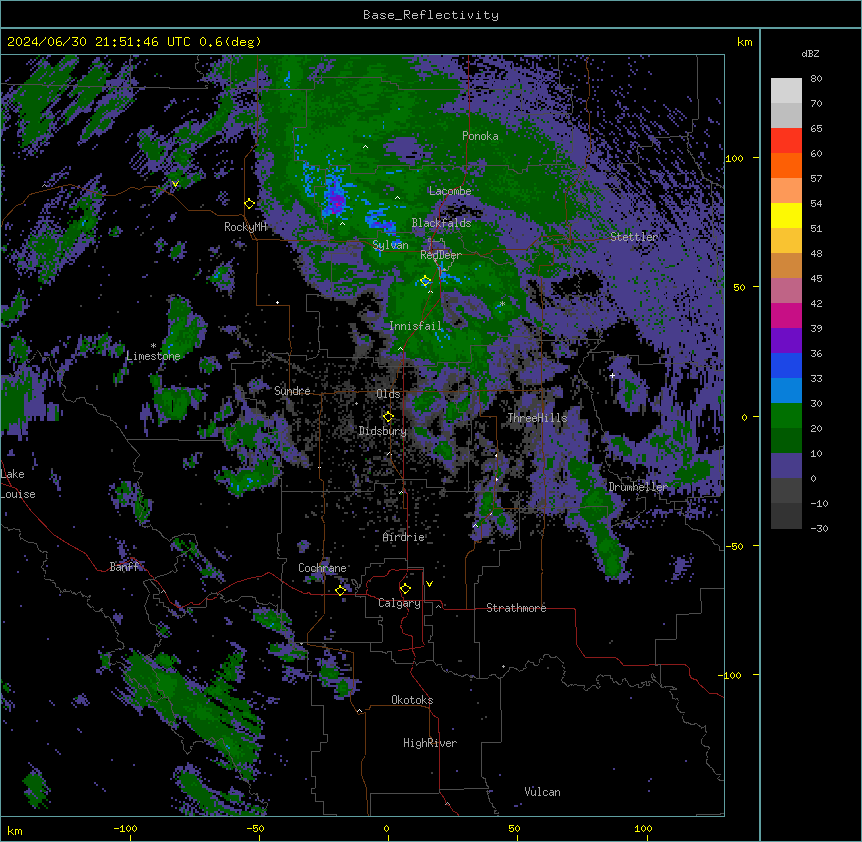This screenshot has height=842, width=862.
Task: Click the Base_Reflectivity title text
Action: coord(431,15)
